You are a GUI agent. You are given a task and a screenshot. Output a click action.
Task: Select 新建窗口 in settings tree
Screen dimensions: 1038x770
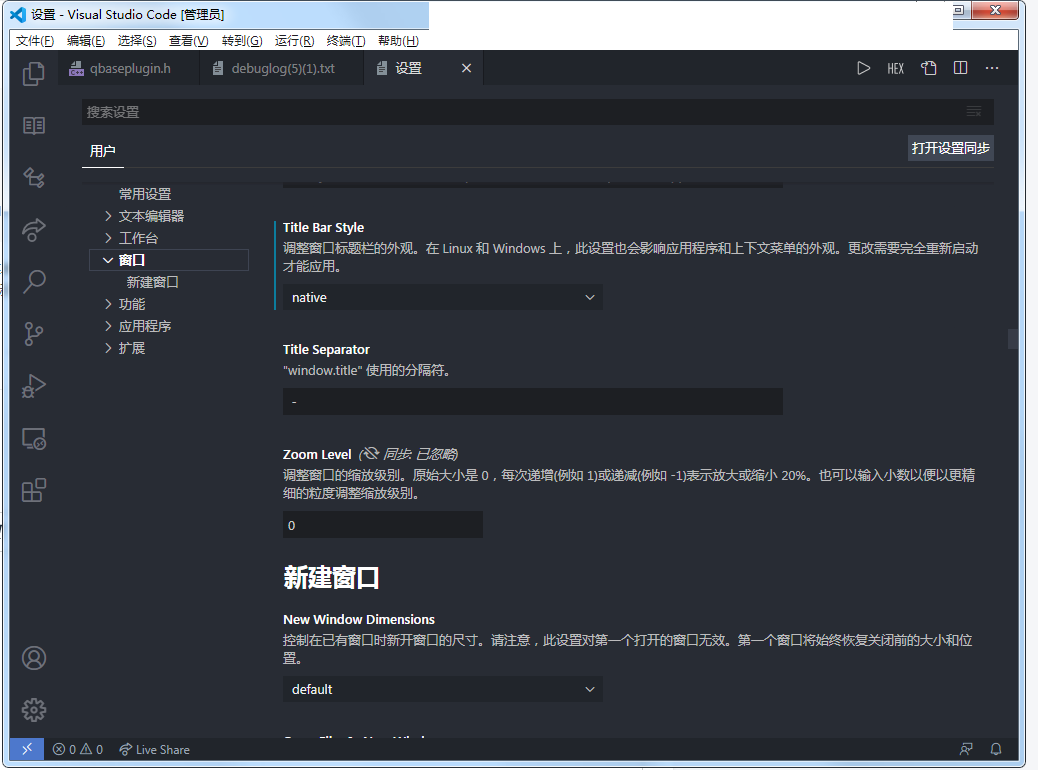152,282
